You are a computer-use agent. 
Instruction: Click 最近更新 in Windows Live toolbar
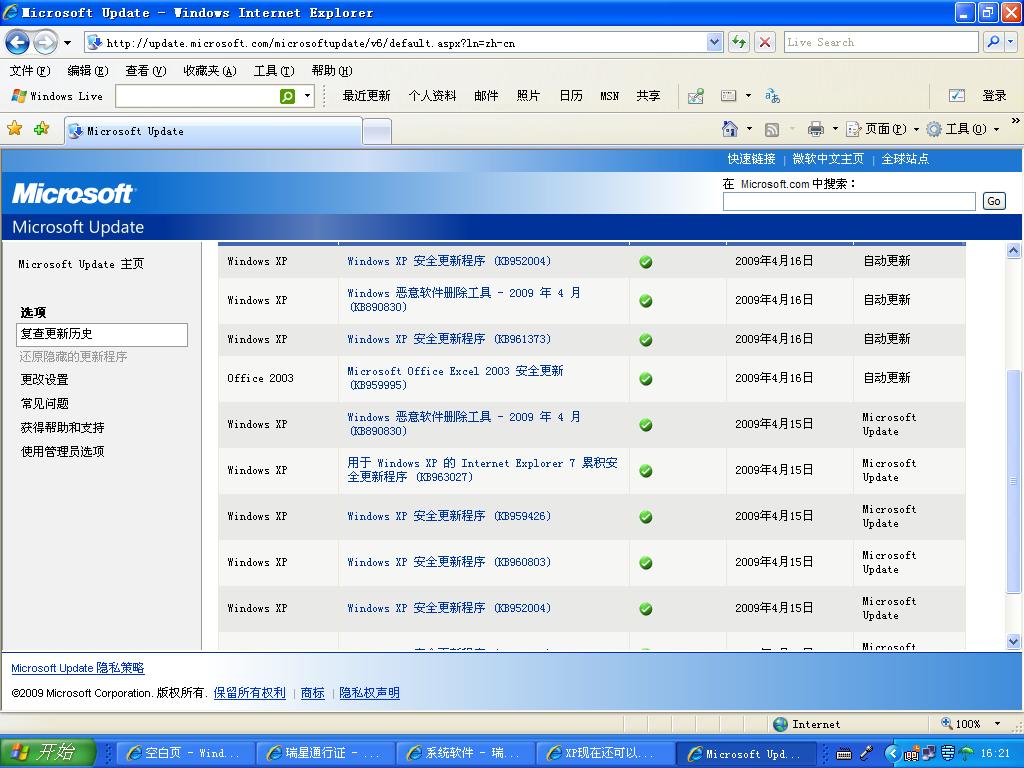[366, 96]
